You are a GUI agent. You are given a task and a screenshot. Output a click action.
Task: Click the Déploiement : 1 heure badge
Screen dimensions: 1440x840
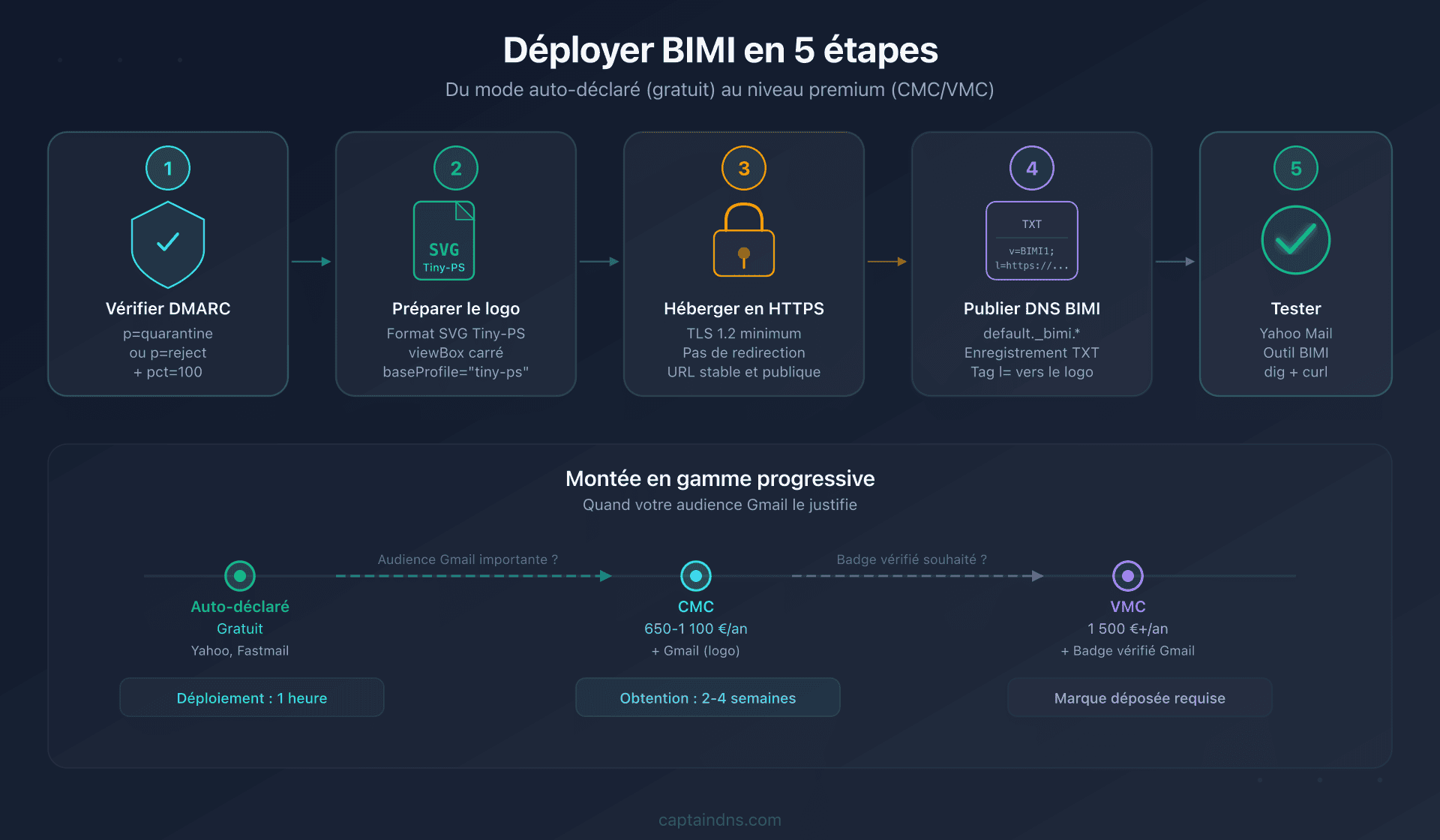(252, 697)
